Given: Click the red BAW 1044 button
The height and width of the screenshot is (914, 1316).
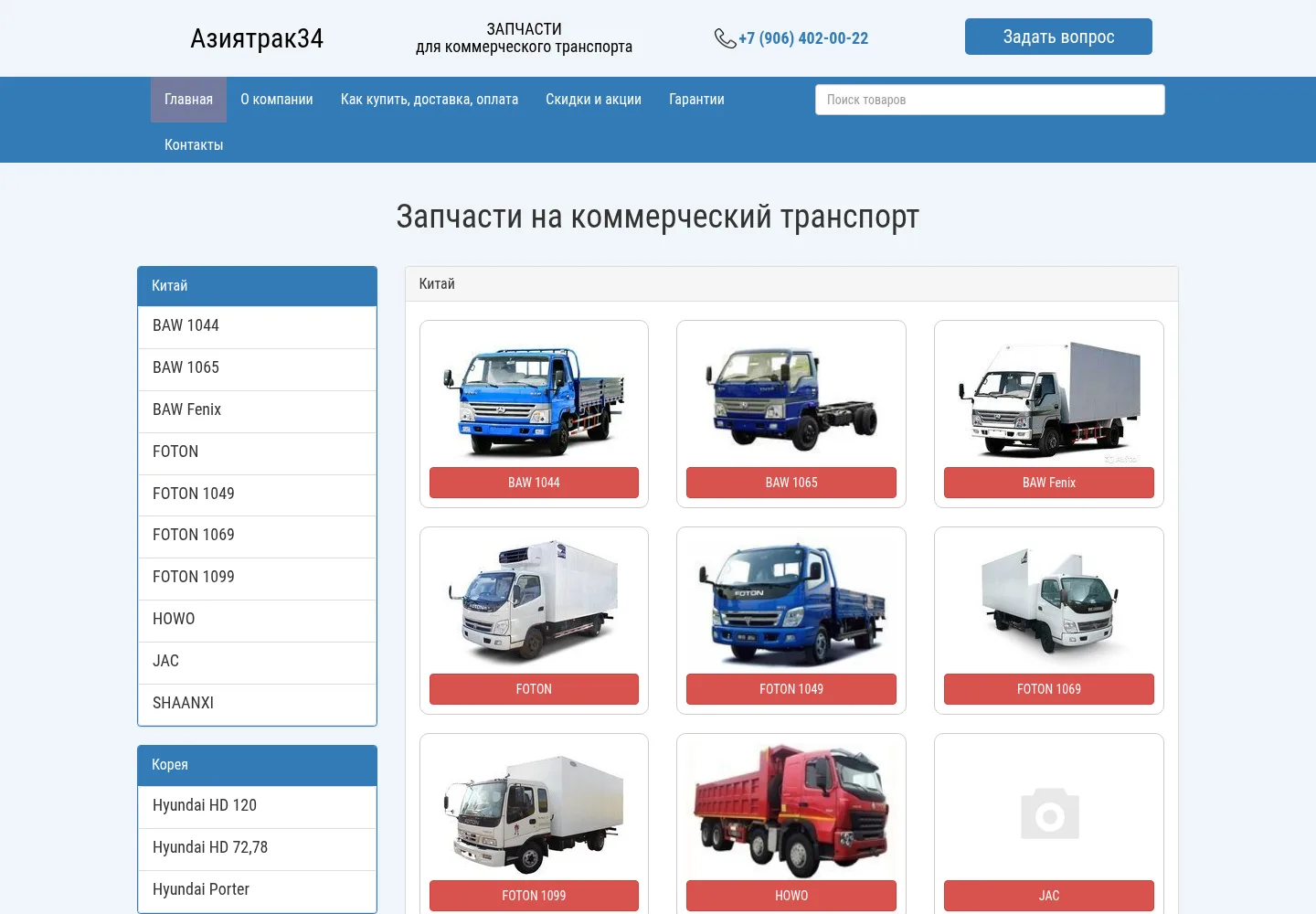Looking at the screenshot, I should (534, 483).
